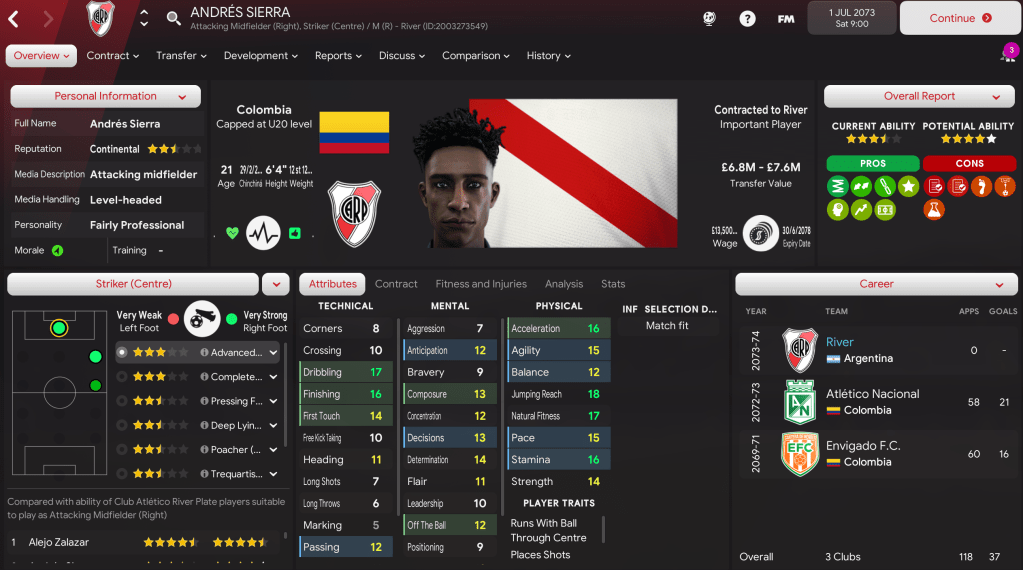Select the Advanced role radio button
This screenshot has width=1023, height=570.
tap(121, 352)
